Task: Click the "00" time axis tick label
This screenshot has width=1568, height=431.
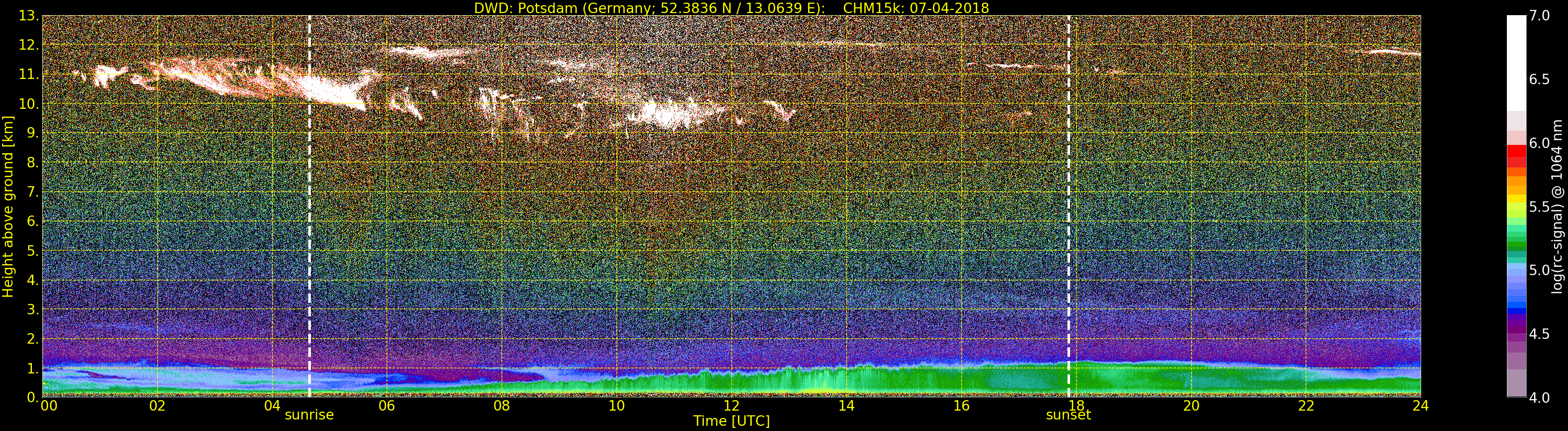Action: click(49, 406)
